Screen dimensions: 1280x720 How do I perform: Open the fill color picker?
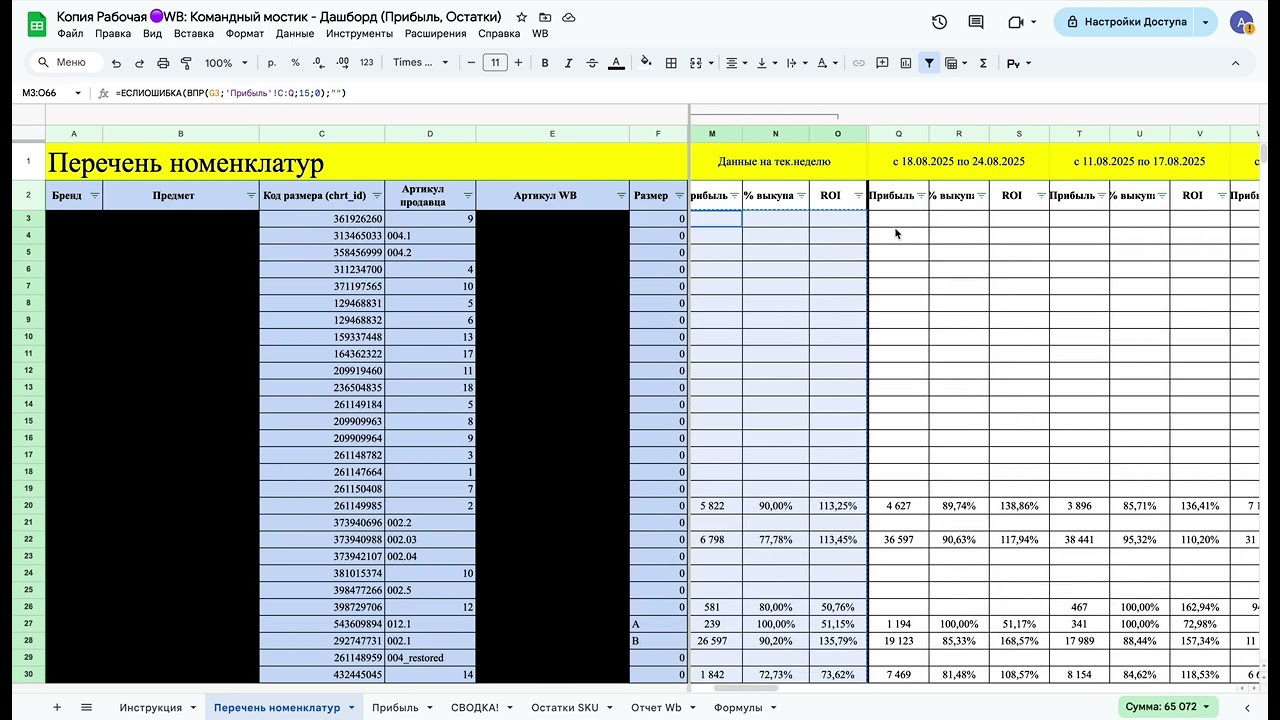click(x=646, y=63)
